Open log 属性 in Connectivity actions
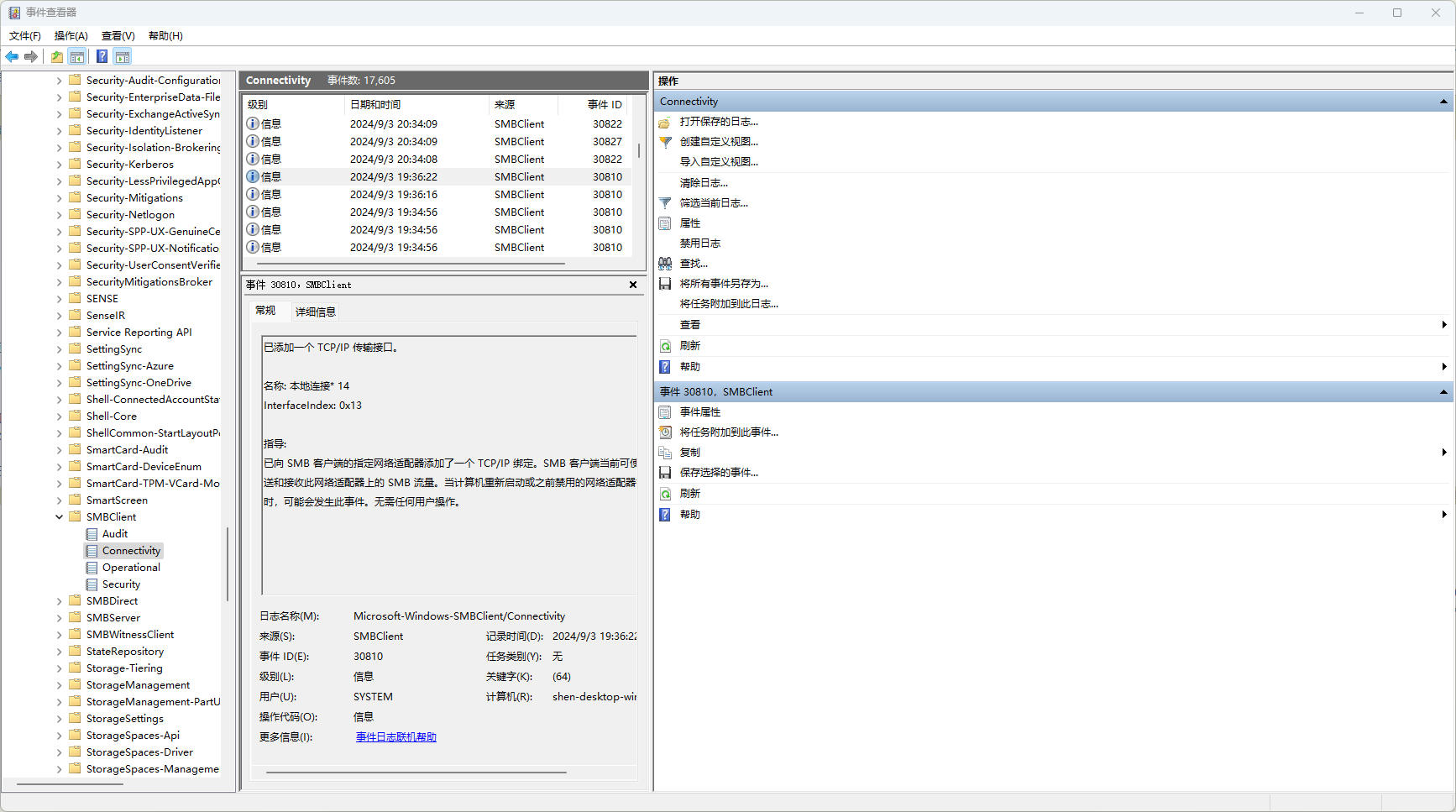This screenshot has width=1456, height=812. point(690,223)
